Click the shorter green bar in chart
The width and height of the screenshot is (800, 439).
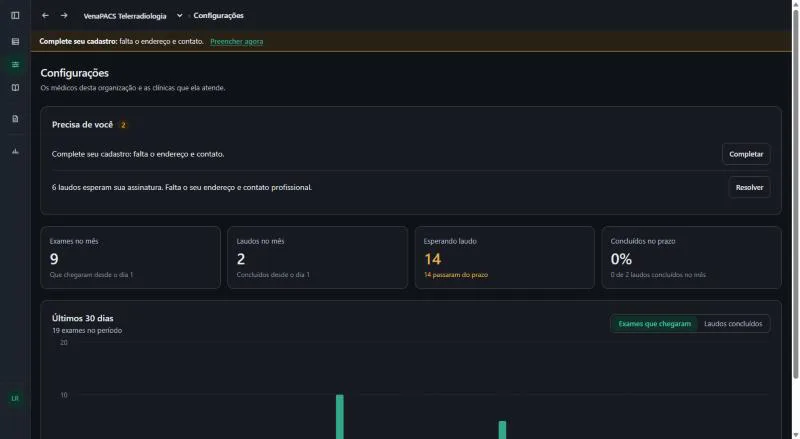503,430
